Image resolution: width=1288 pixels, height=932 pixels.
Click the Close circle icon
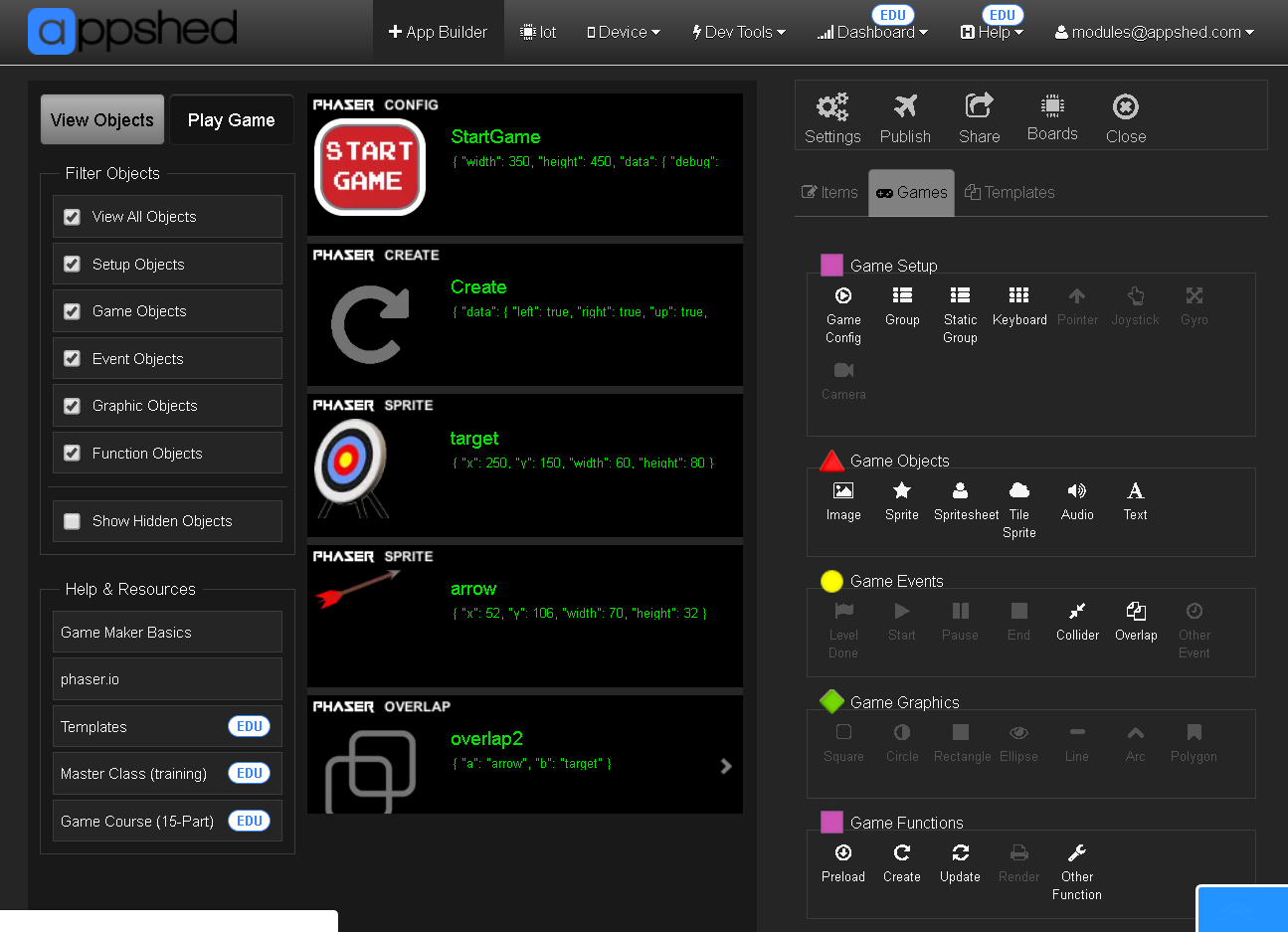click(x=1125, y=106)
